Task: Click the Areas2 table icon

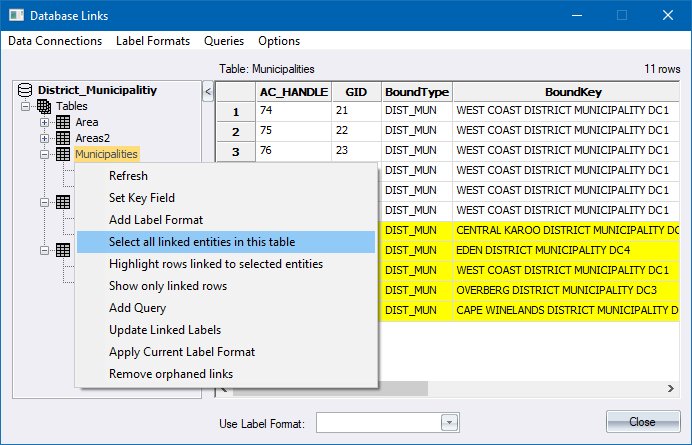Action: tap(62, 138)
